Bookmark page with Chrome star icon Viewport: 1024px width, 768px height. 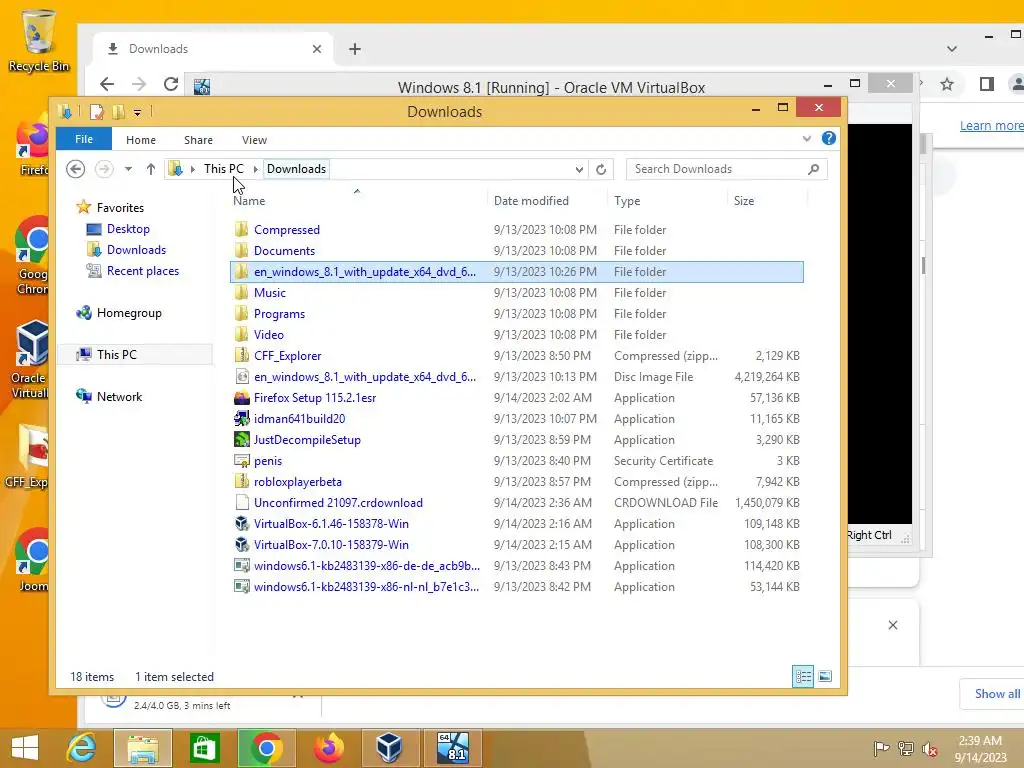pyautogui.click(x=947, y=84)
